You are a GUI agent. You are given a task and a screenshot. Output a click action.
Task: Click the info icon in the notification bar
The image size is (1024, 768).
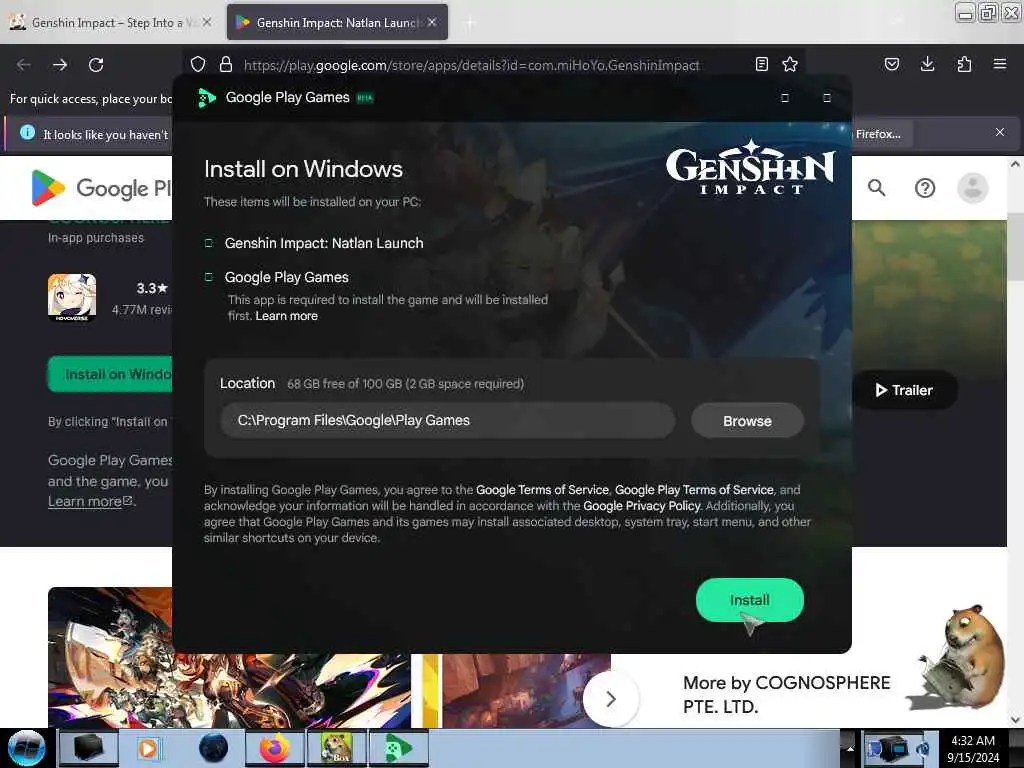click(27, 133)
